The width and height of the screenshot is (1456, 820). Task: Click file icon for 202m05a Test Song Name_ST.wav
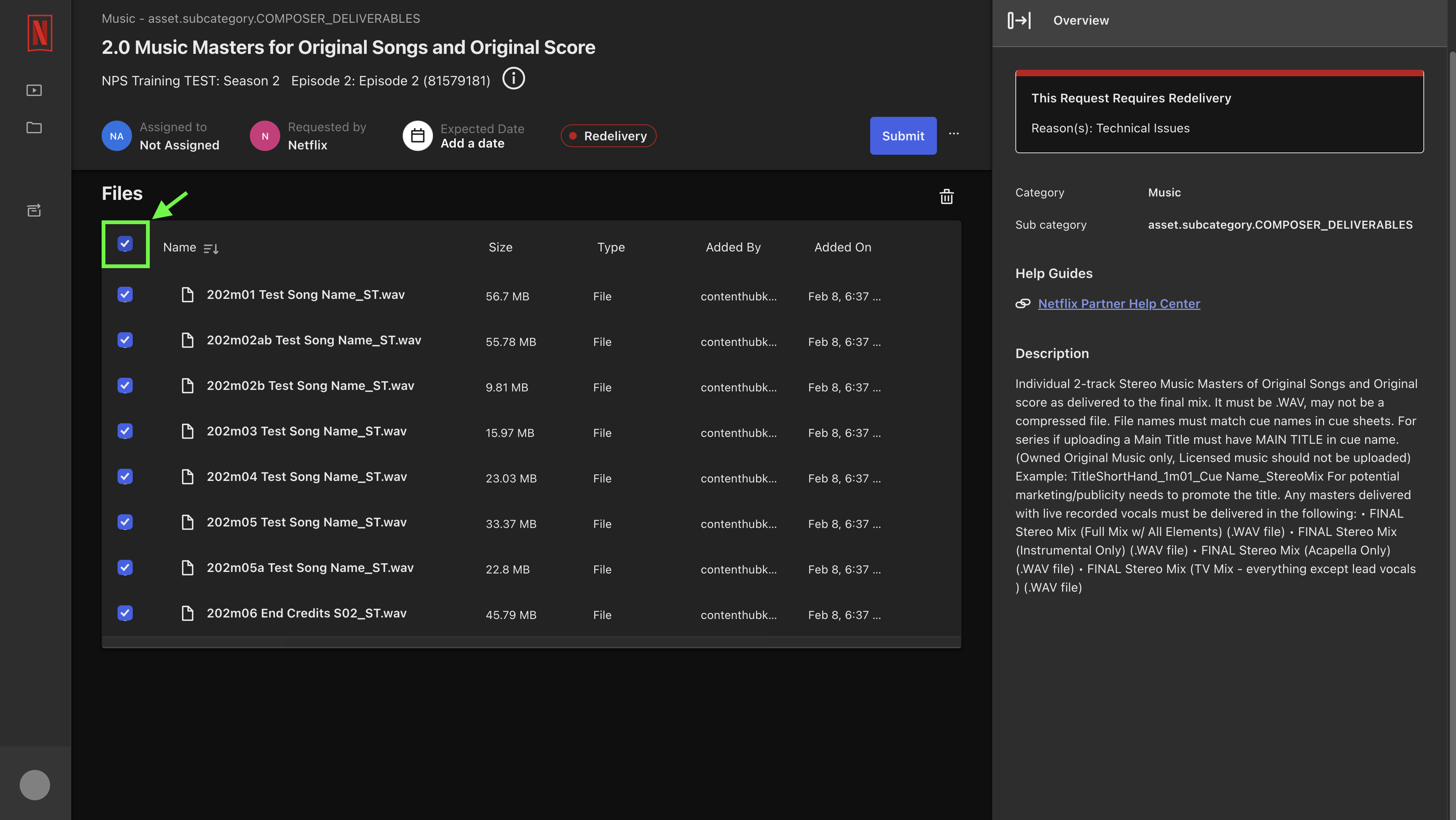tap(187, 568)
